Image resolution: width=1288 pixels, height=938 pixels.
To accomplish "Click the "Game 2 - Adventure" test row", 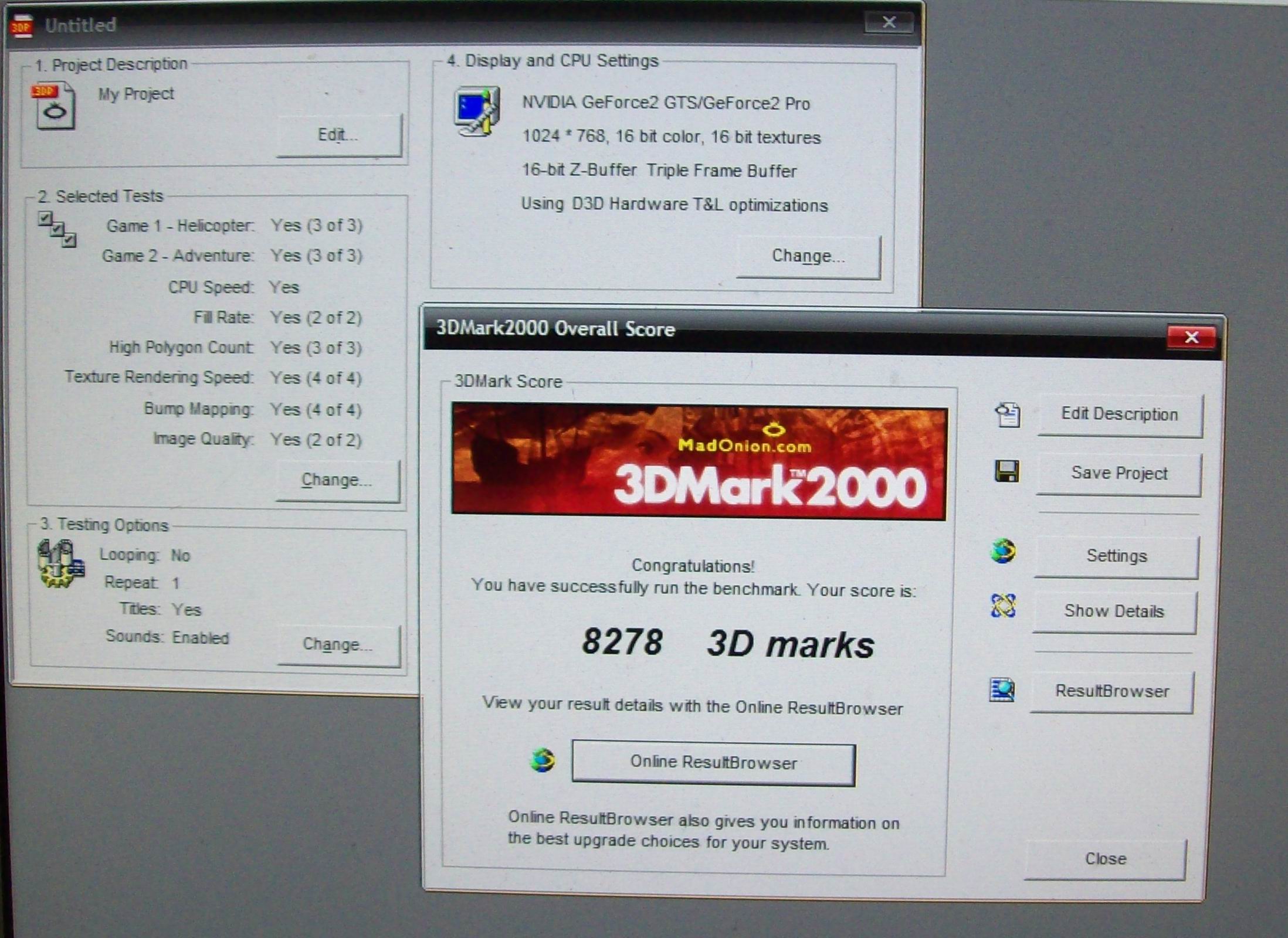I will click(232, 256).
